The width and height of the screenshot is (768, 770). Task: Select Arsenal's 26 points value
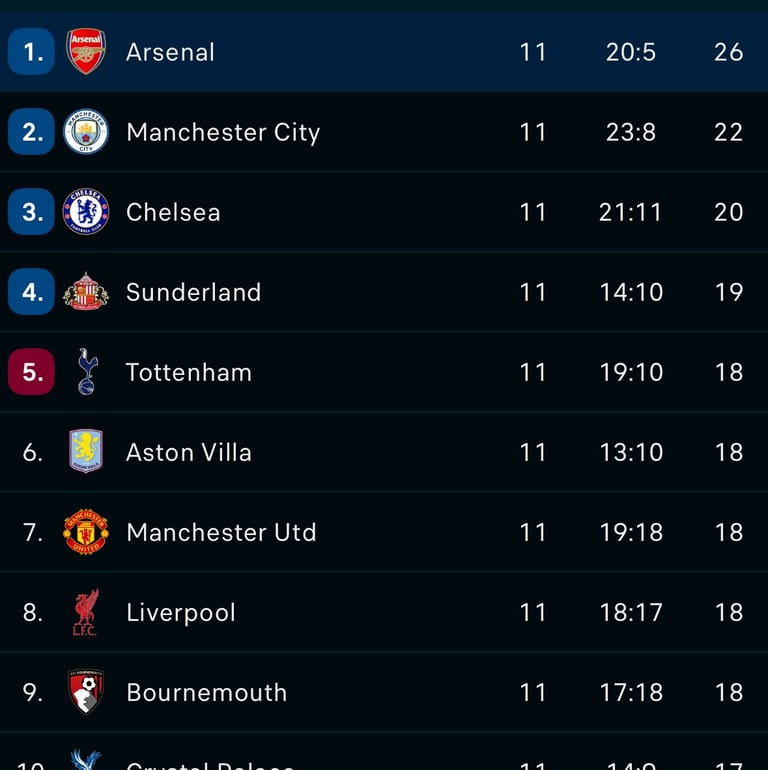[x=728, y=52]
